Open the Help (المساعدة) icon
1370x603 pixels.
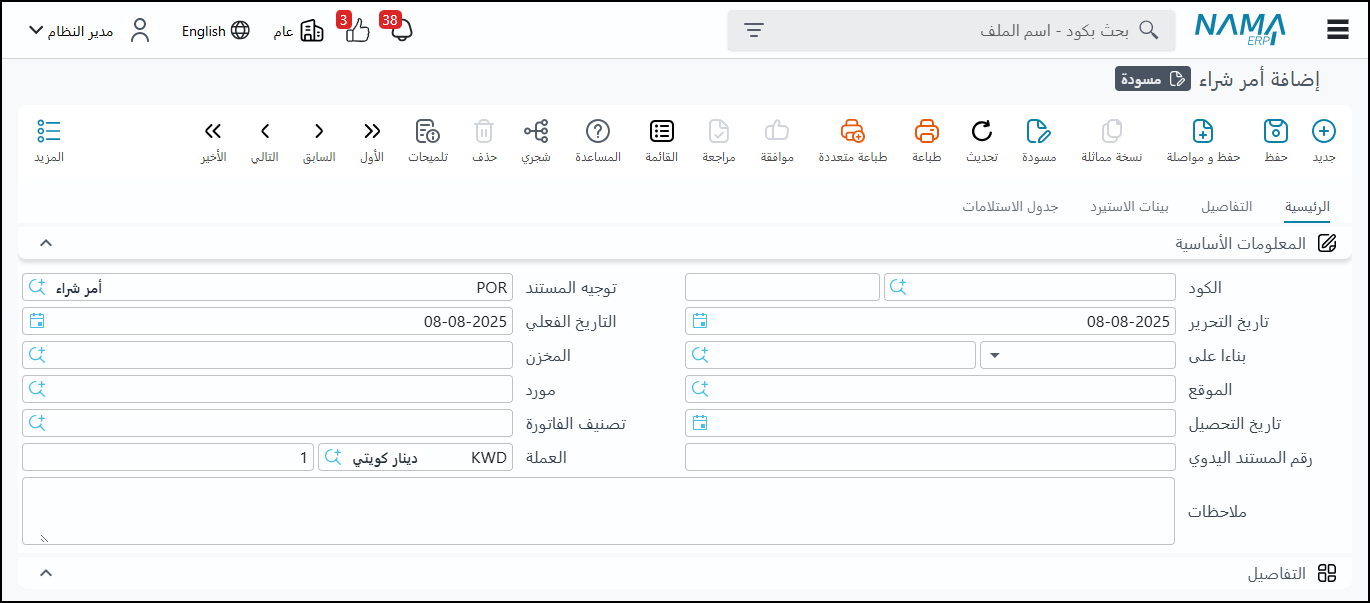[598, 132]
